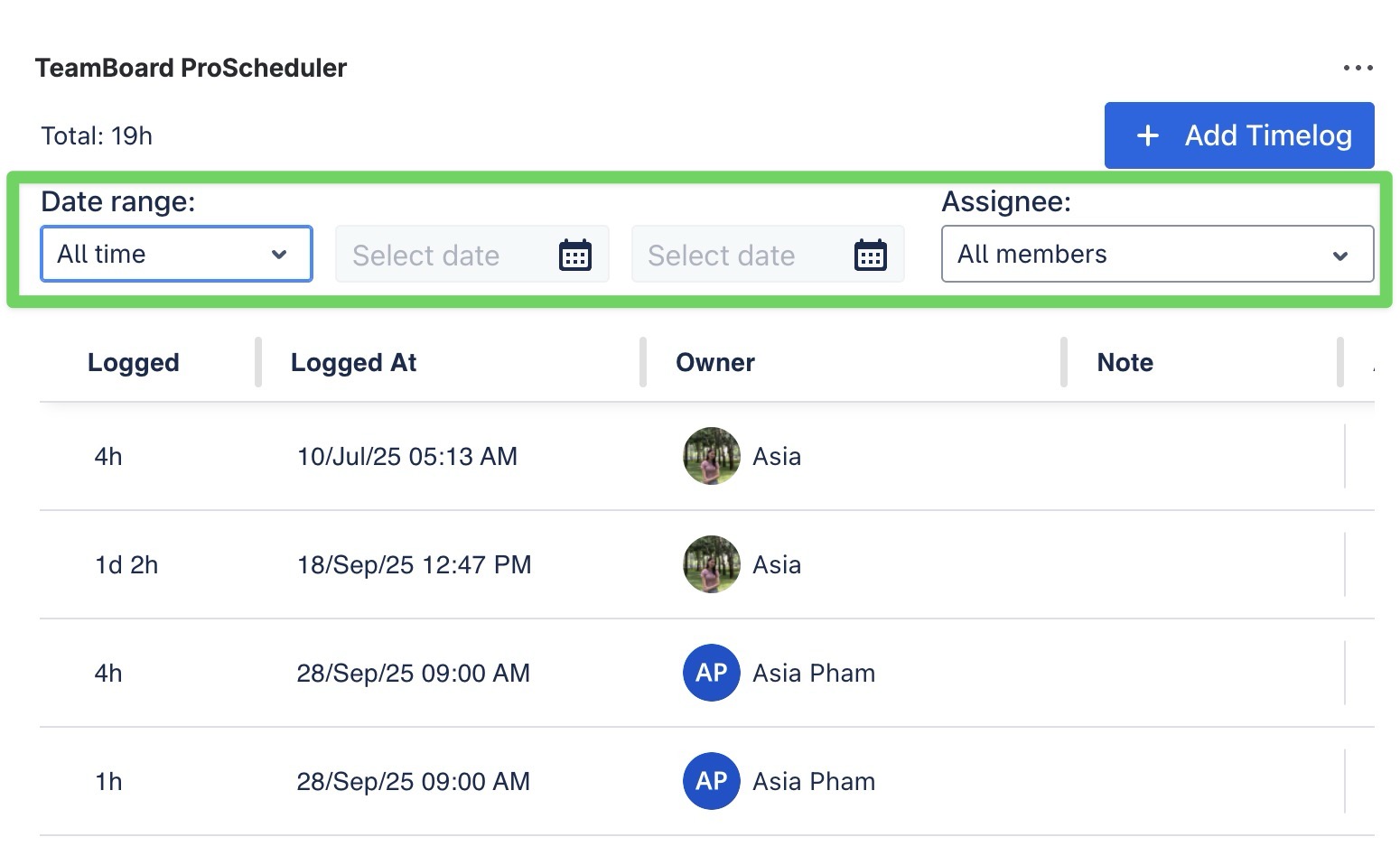Click the first Select date input field

[x=443, y=256]
